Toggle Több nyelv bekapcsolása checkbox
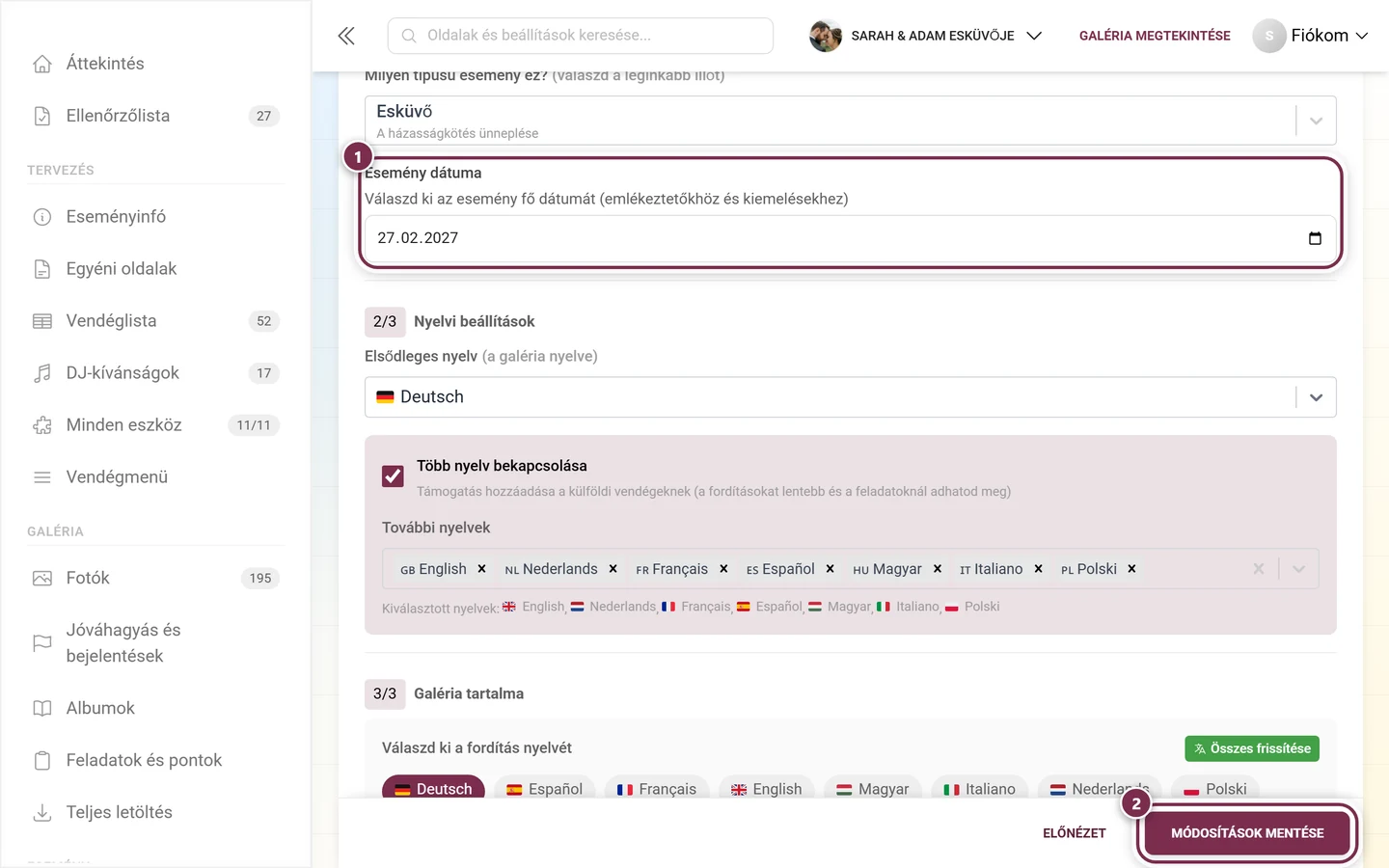Image resolution: width=1389 pixels, height=868 pixels. point(393,476)
